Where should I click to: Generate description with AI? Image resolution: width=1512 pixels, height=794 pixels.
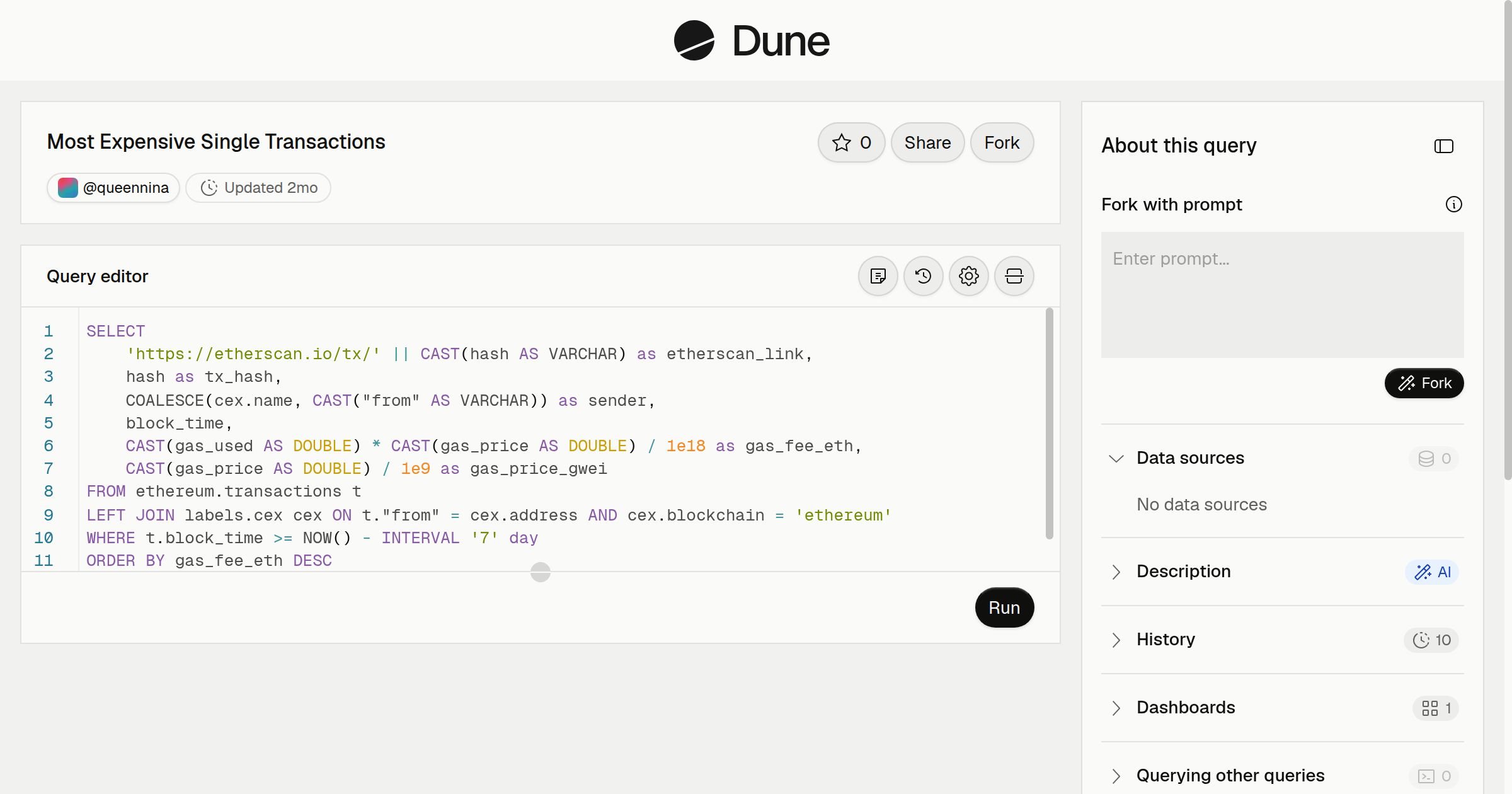tap(1432, 572)
